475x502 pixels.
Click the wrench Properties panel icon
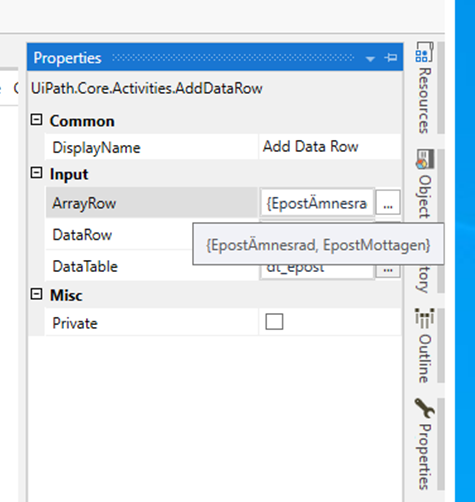(424, 408)
